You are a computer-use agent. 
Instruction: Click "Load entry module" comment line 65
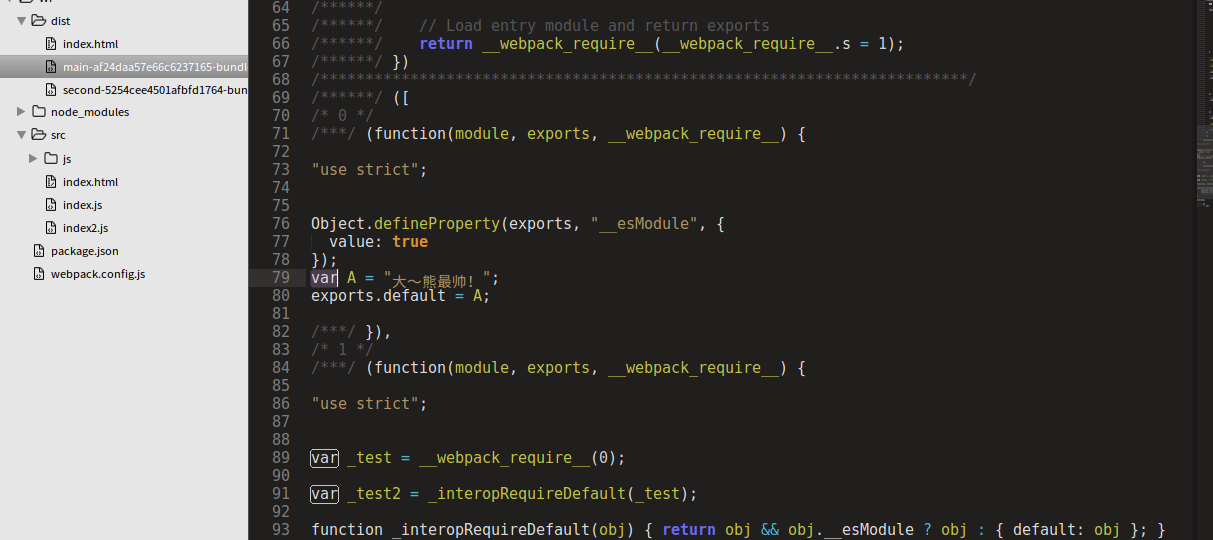coord(594,26)
